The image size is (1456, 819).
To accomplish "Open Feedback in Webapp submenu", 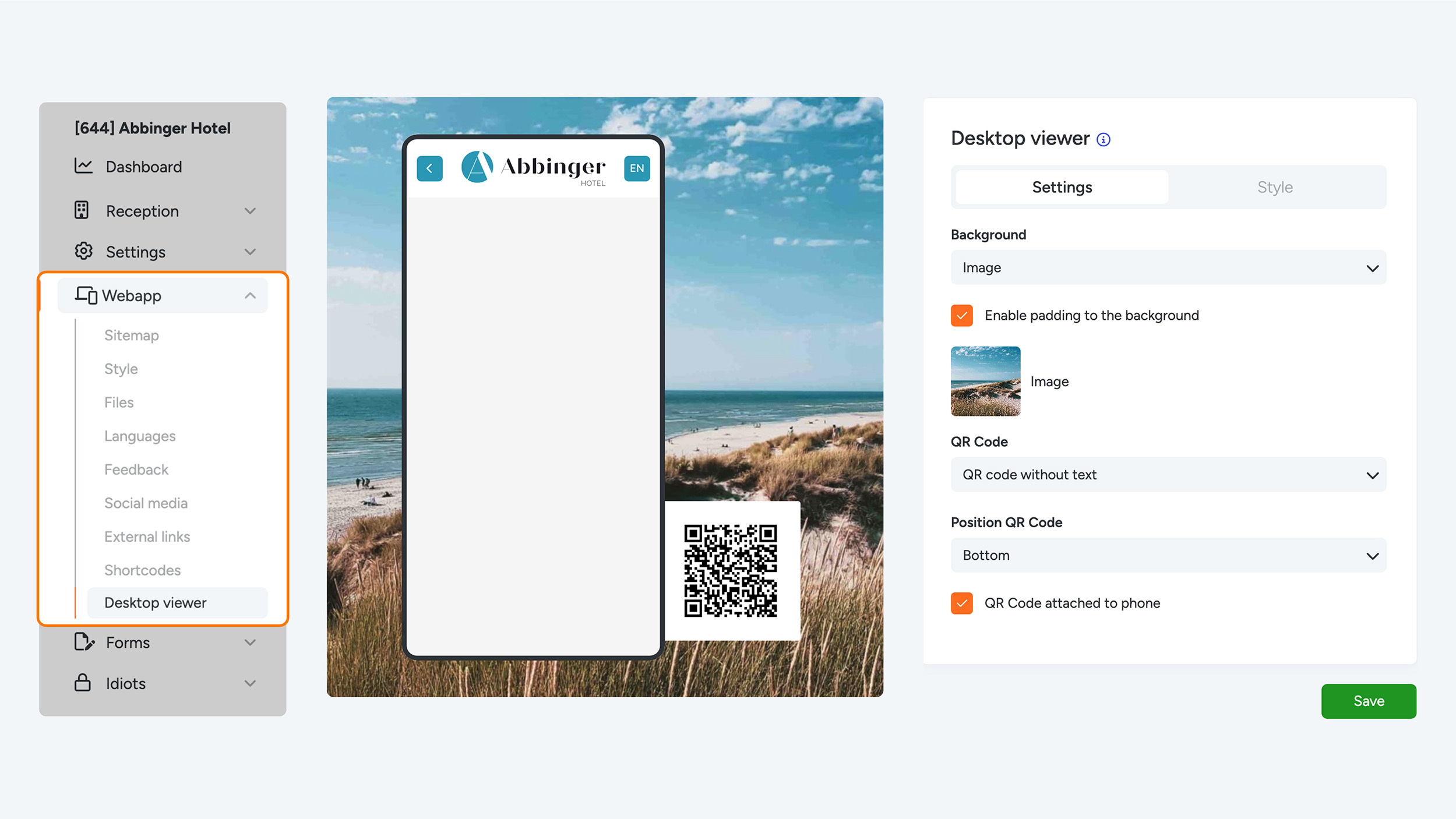I will click(136, 469).
